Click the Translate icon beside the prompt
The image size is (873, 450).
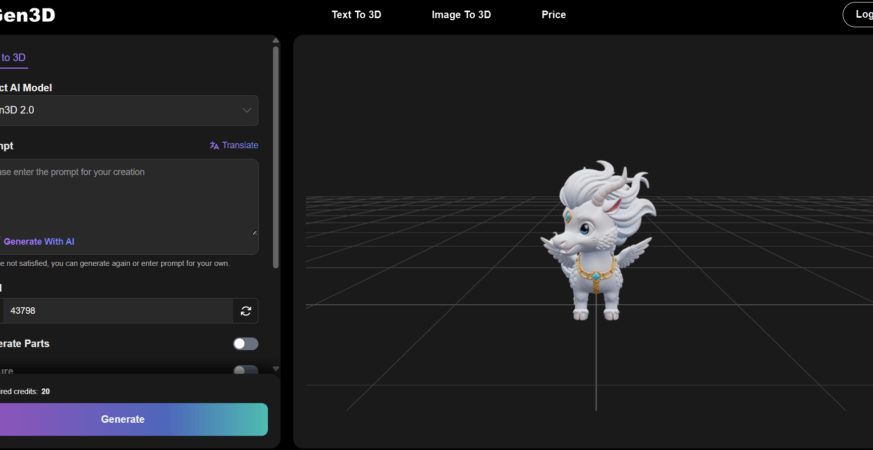[214, 146]
